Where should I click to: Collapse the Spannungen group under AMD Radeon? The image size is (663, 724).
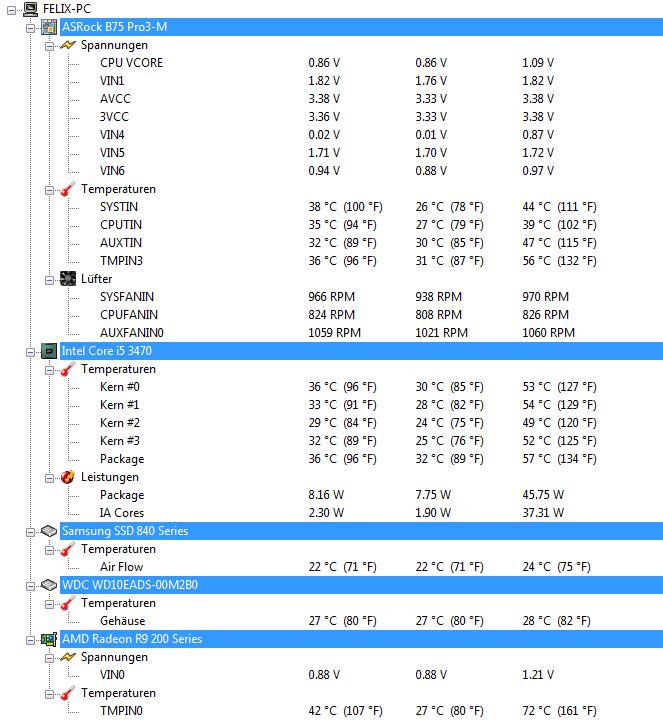tap(49, 658)
